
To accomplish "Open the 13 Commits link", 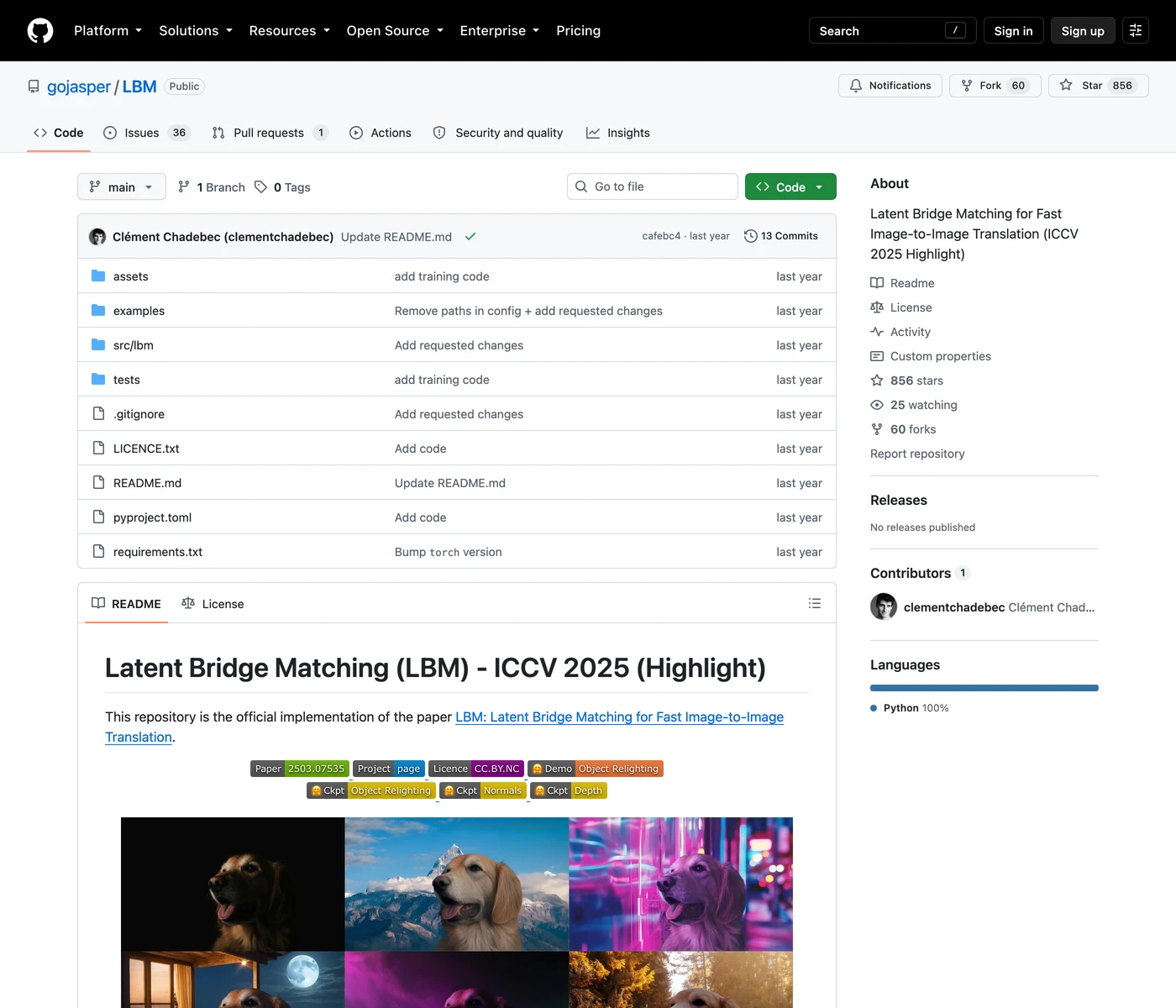I will click(781, 236).
